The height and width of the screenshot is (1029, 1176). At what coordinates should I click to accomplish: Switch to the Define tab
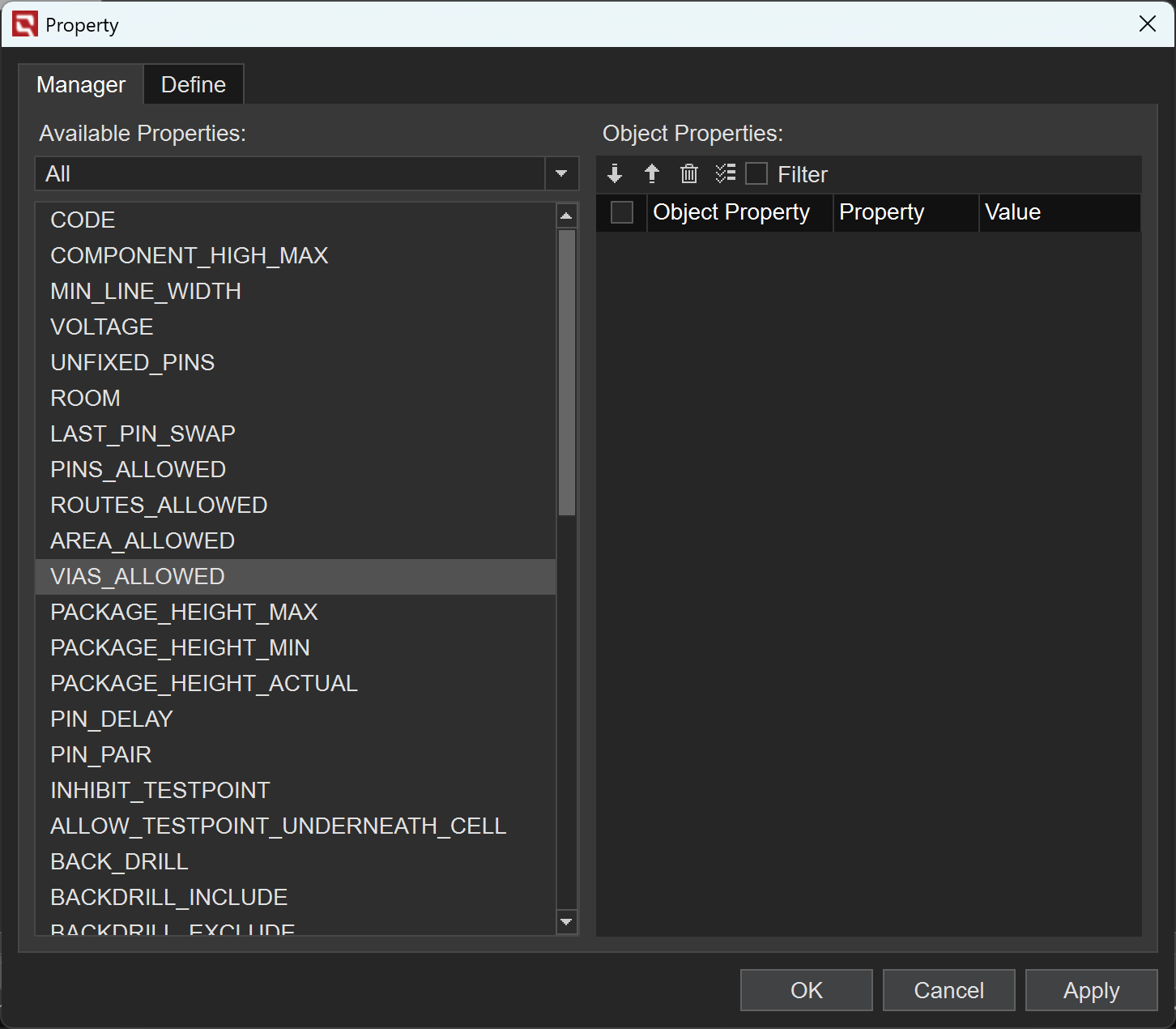tap(194, 84)
